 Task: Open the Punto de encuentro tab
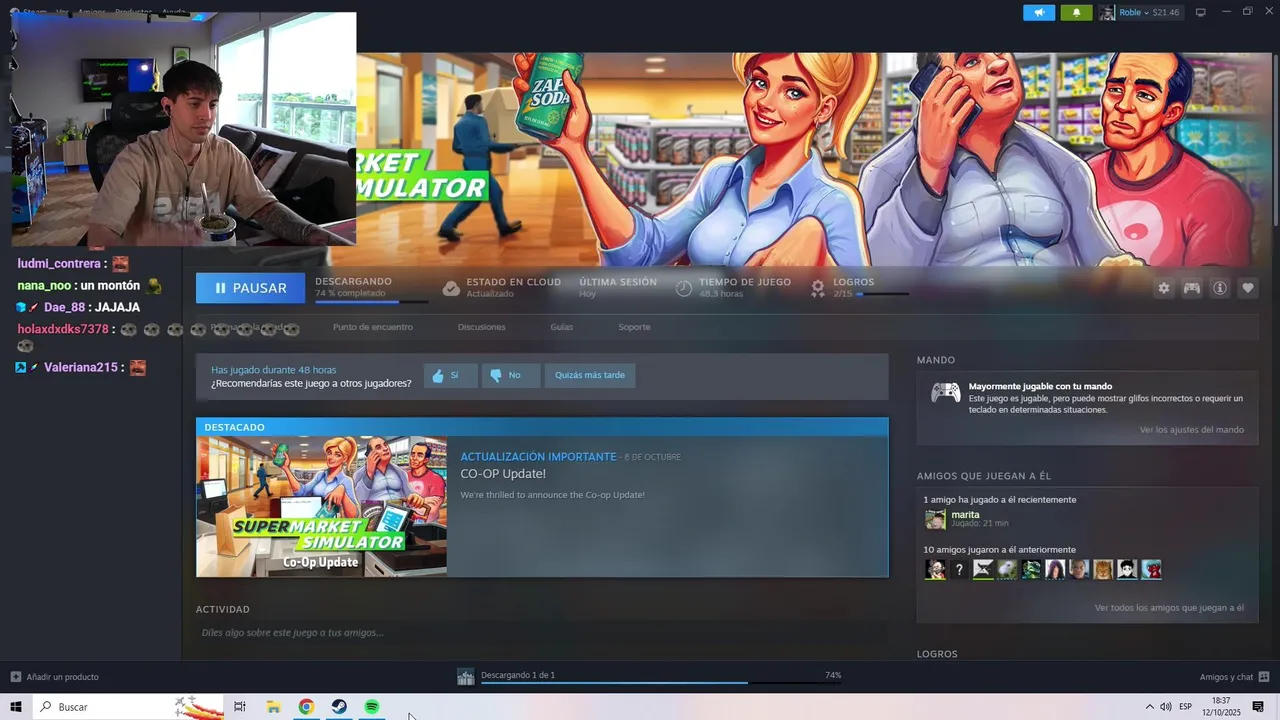(373, 327)
